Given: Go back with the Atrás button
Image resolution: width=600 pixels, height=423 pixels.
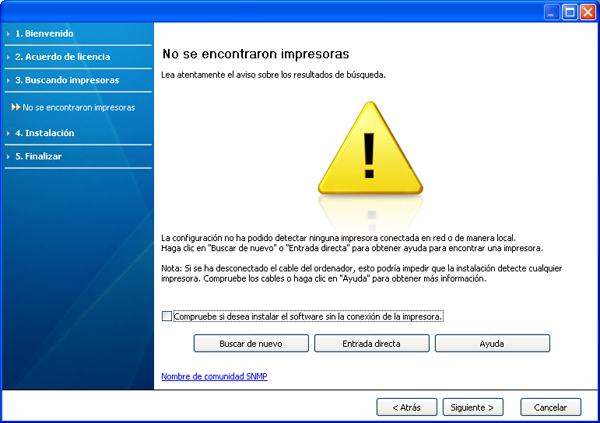Looking at the screenshot, I should tap(406, 407).
